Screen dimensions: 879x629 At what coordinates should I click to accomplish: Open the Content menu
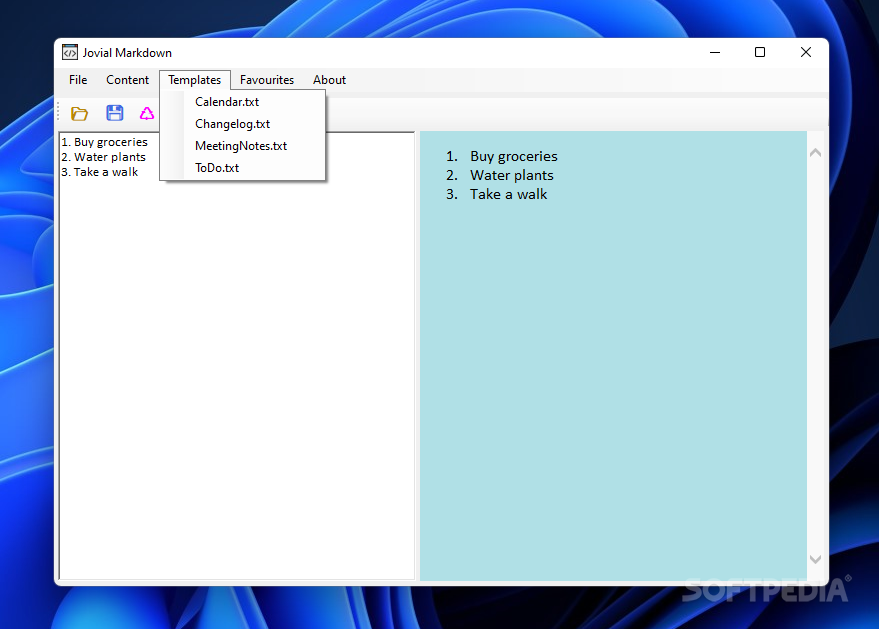click(127, 80)
